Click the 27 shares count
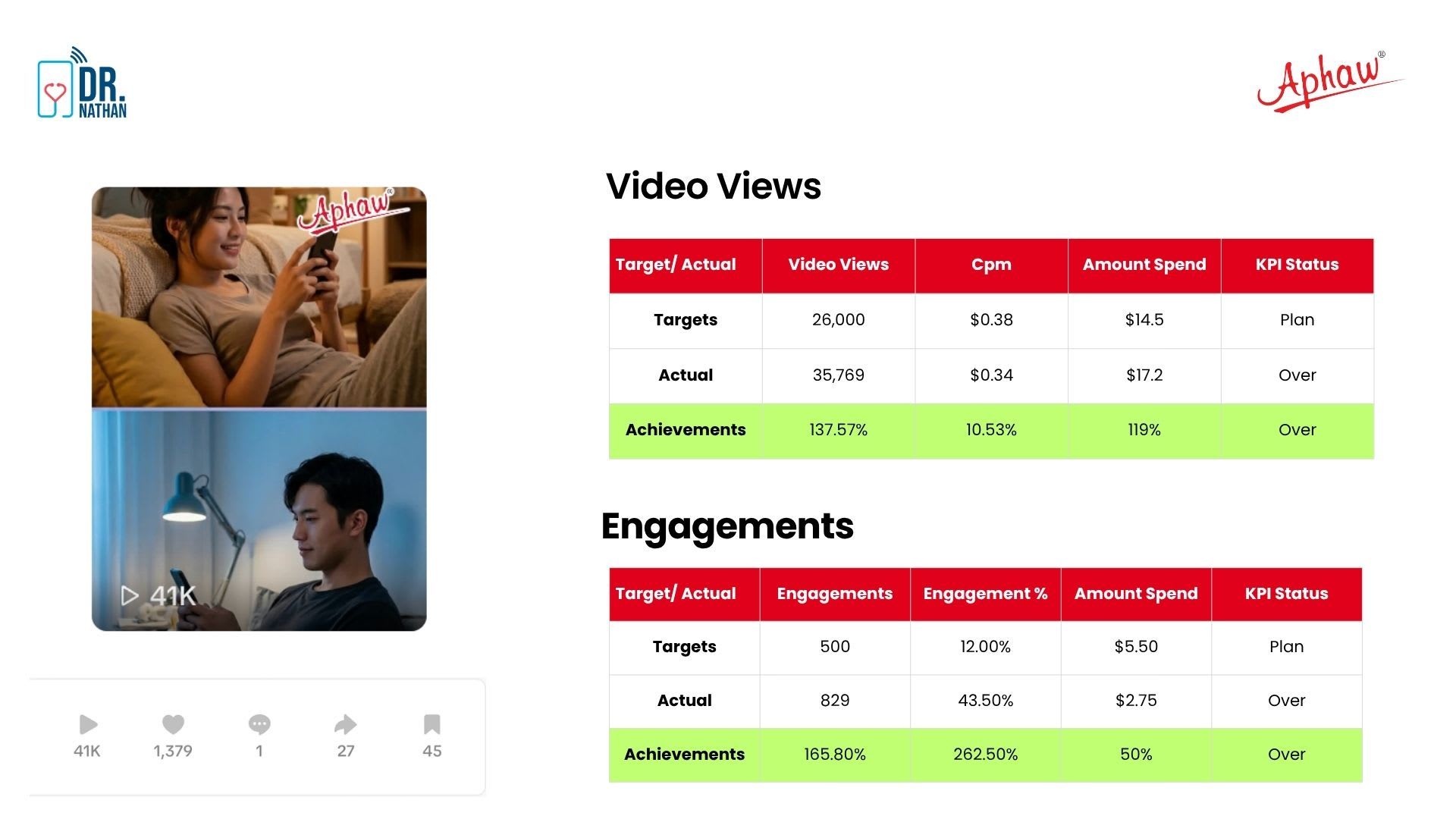 [x=346, y=752]
